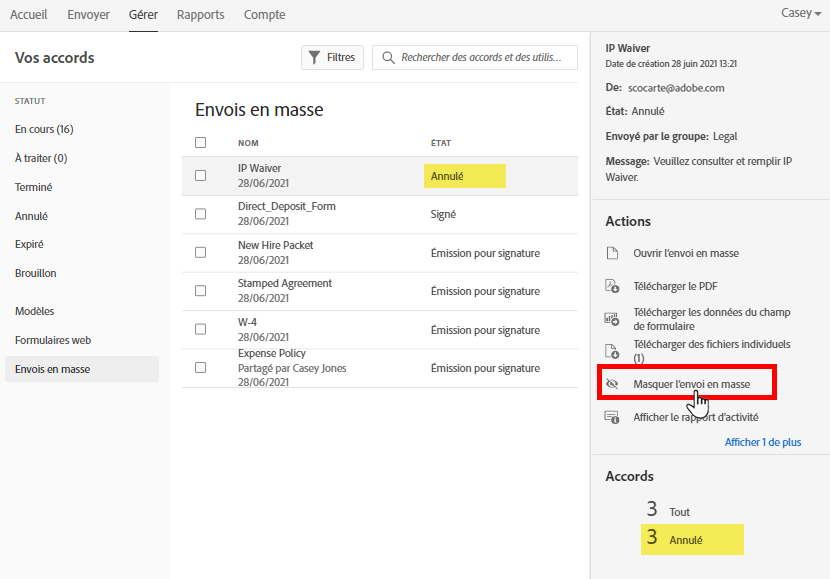This screenshot has height=579, width=830.
Task: Select Formulaires web in sidebar
Action: point(52,340)
